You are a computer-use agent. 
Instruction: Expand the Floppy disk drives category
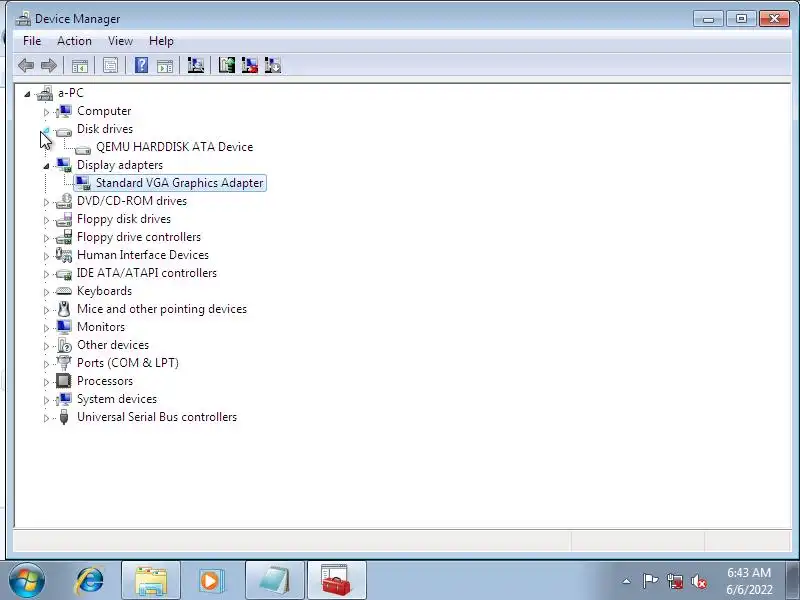(46, 220)
